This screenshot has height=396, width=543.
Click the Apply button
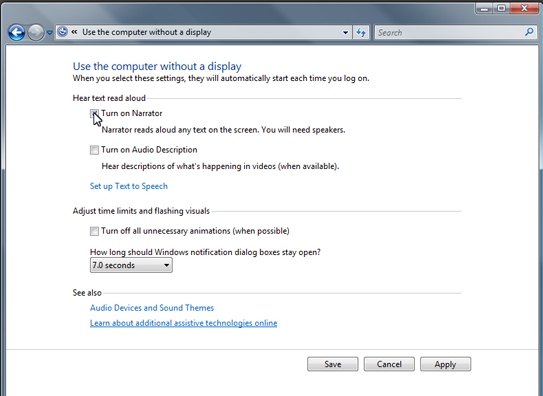[x=446, y=364]
